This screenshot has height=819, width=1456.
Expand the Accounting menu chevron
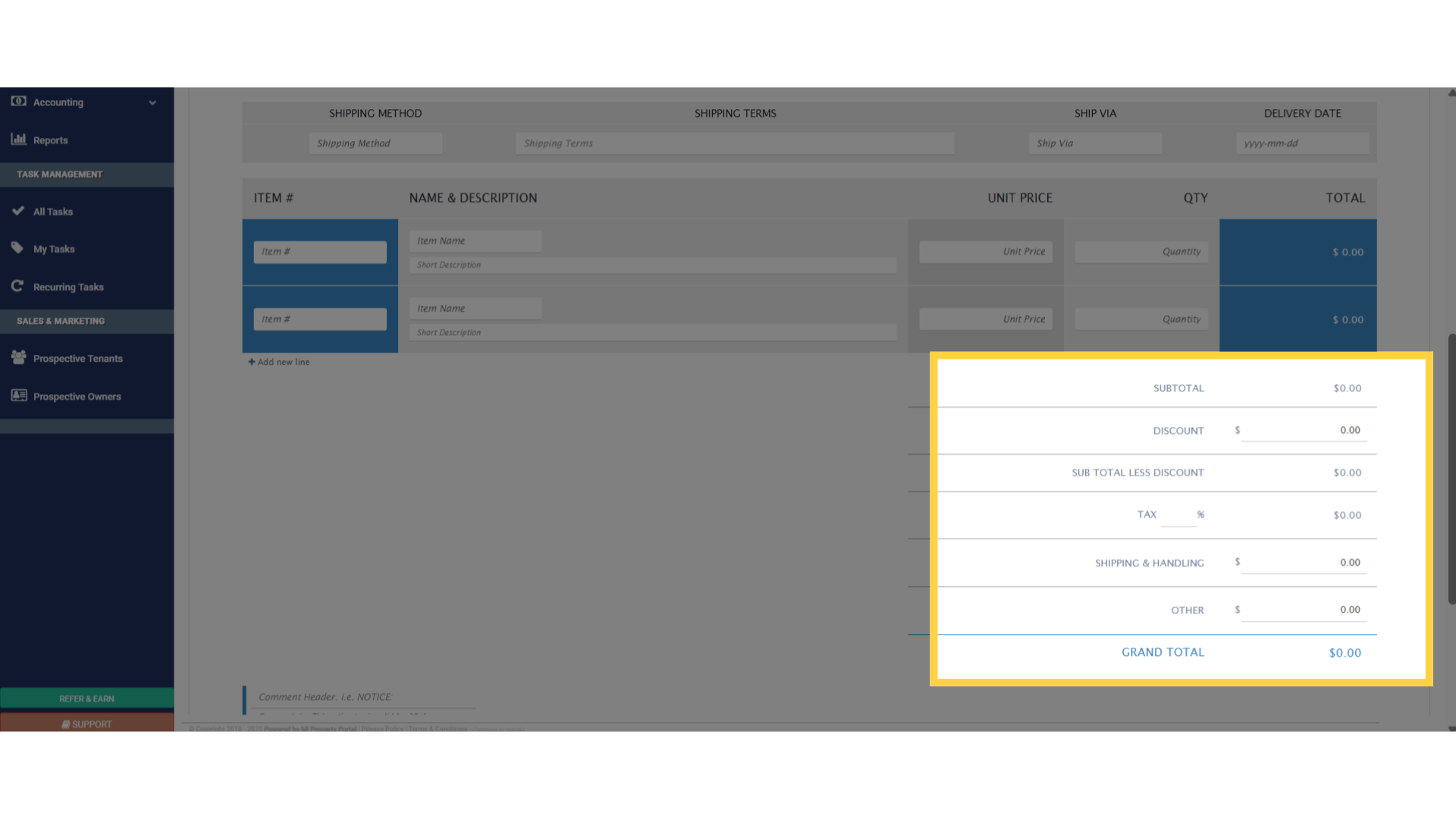tap(152, 102)
